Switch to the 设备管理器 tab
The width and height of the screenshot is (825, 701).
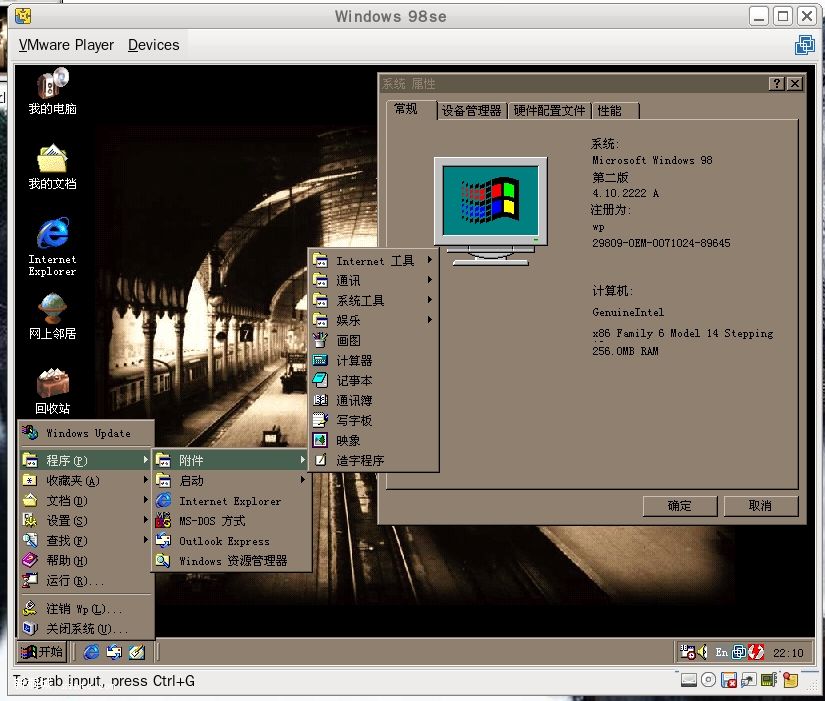pos(470,111)
